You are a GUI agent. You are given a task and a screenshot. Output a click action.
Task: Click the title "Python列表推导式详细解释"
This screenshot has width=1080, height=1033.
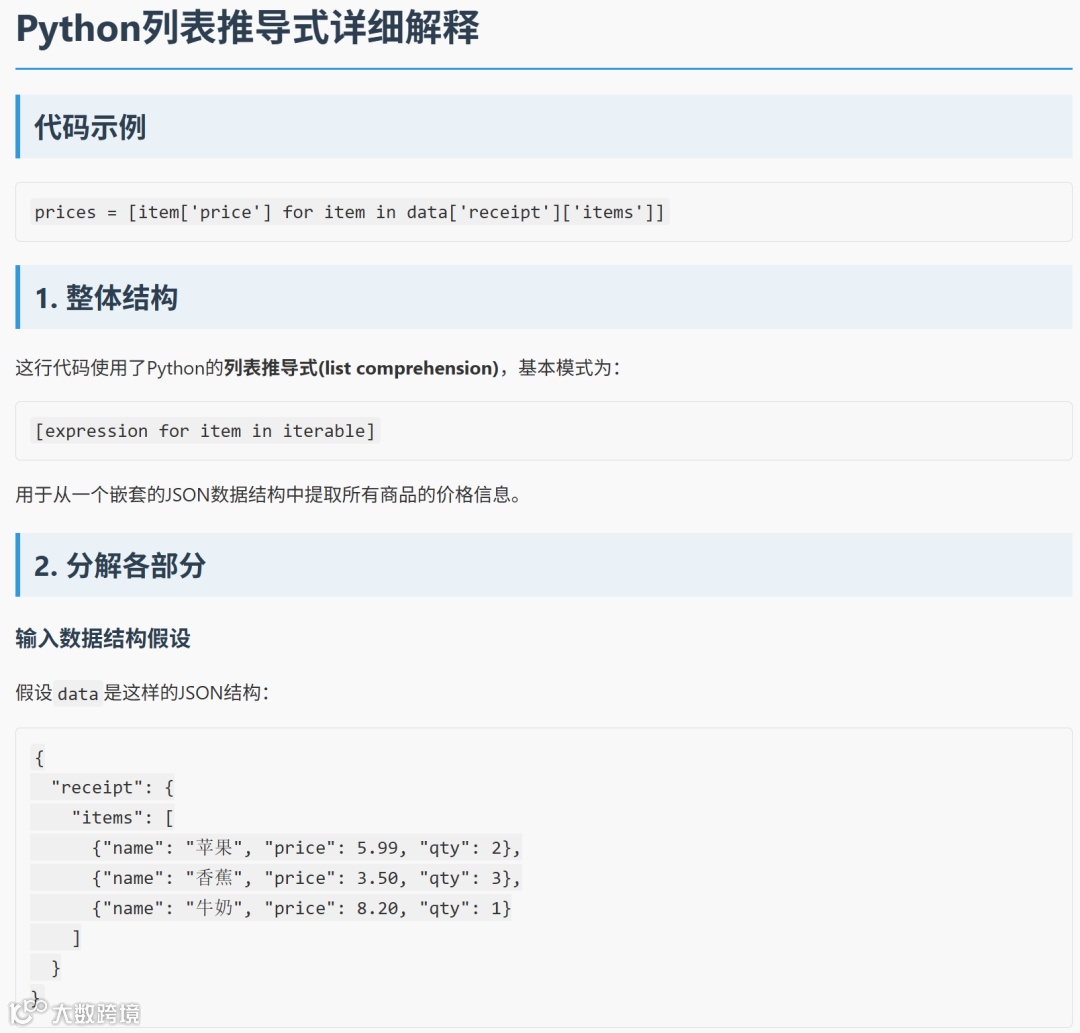tap(247, 29)
